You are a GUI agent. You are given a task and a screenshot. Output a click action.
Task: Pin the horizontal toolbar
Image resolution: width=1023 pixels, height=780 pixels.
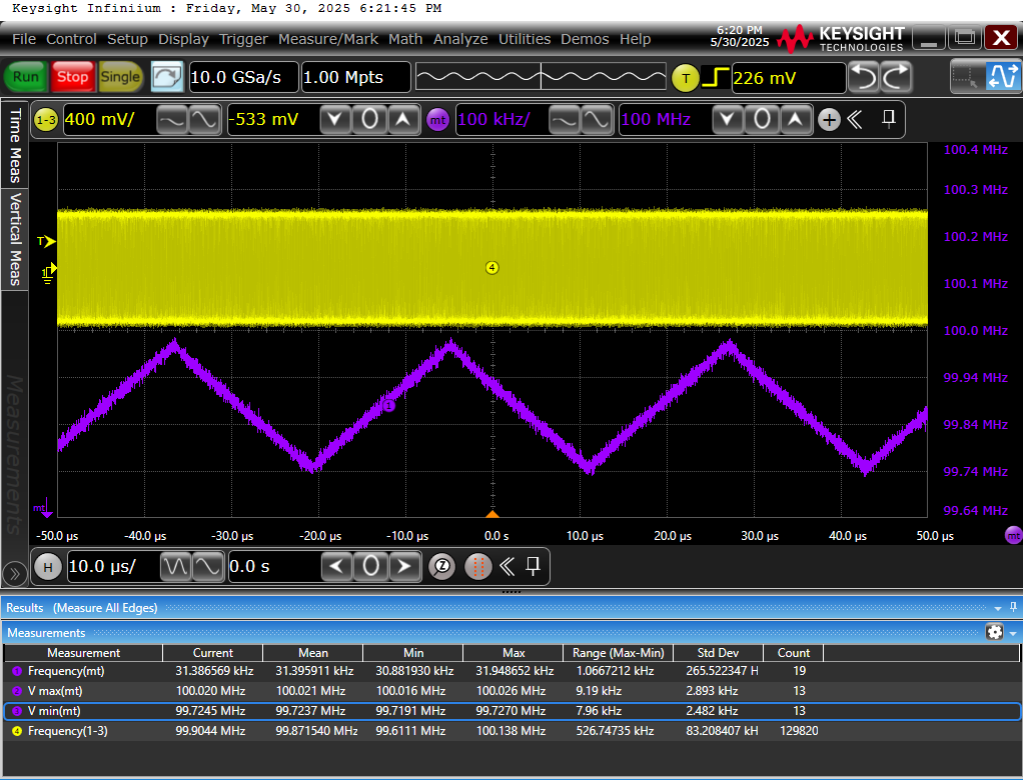533,565
